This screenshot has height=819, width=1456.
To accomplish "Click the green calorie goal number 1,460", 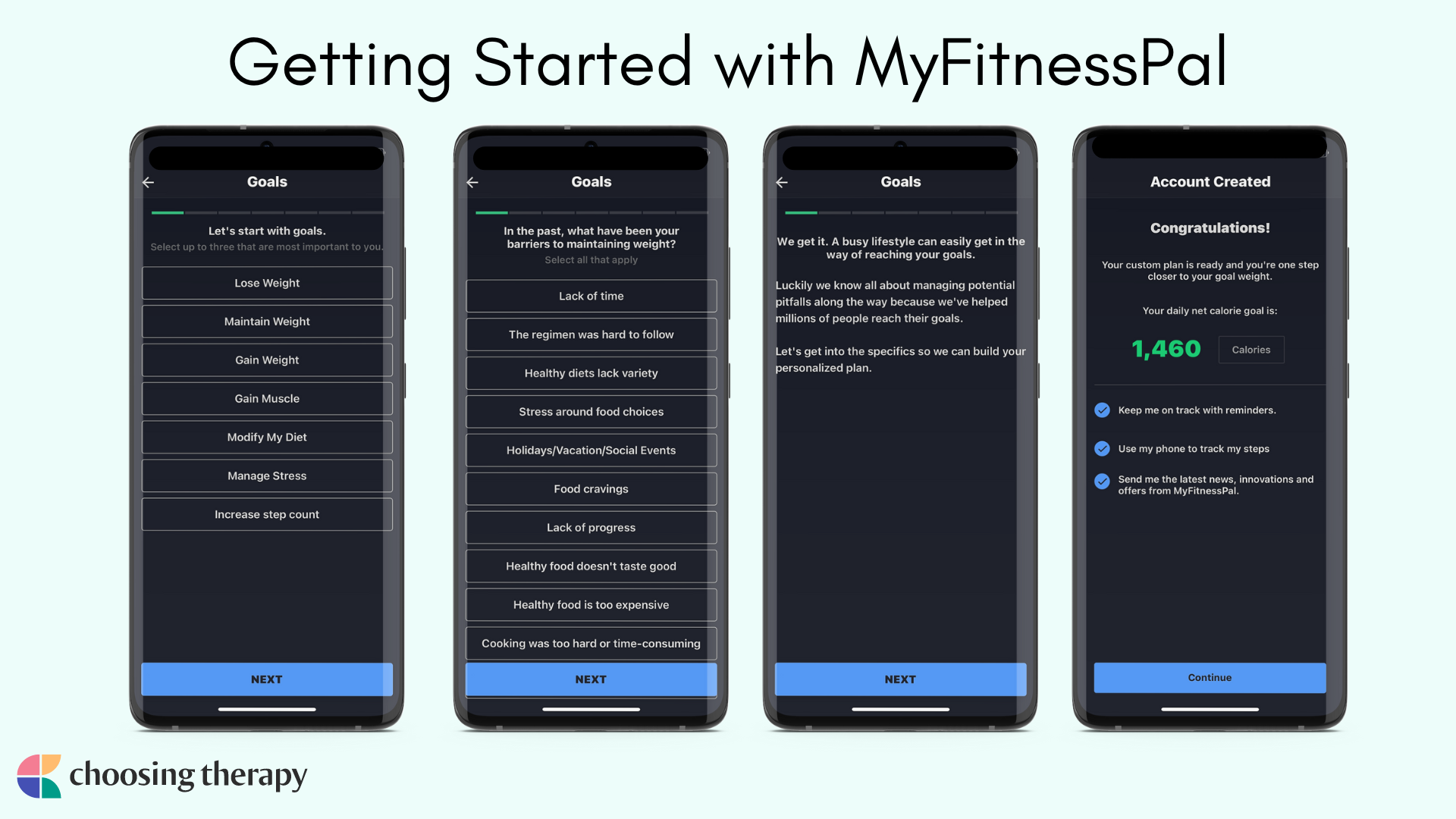I will point(1165,349).
